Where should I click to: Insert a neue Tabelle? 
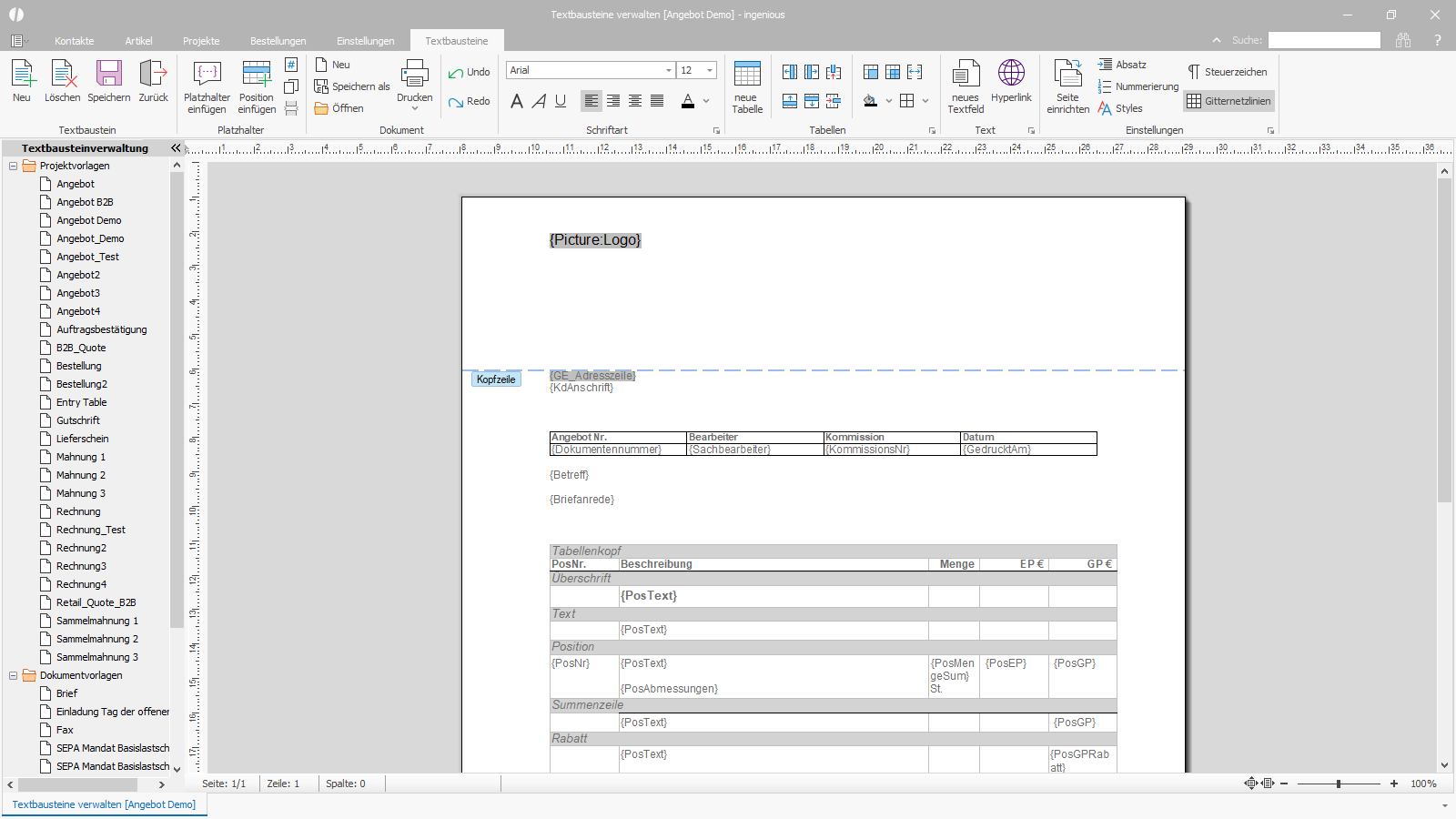pos(747,87)
